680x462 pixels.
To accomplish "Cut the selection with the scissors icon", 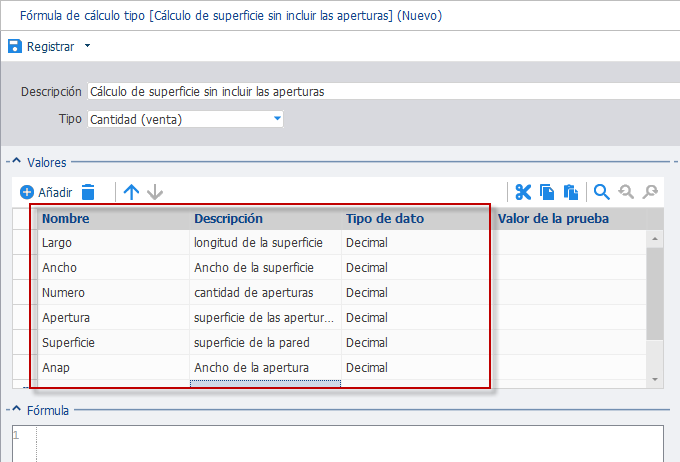I will point(523,192).
